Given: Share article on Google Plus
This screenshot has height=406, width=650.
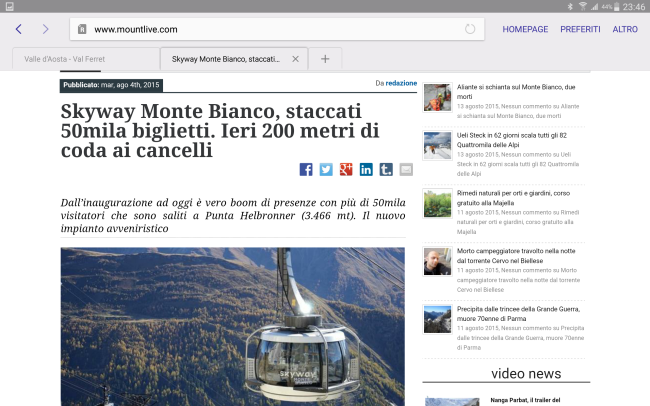Looking at the screenshot, I should [346, 169].
